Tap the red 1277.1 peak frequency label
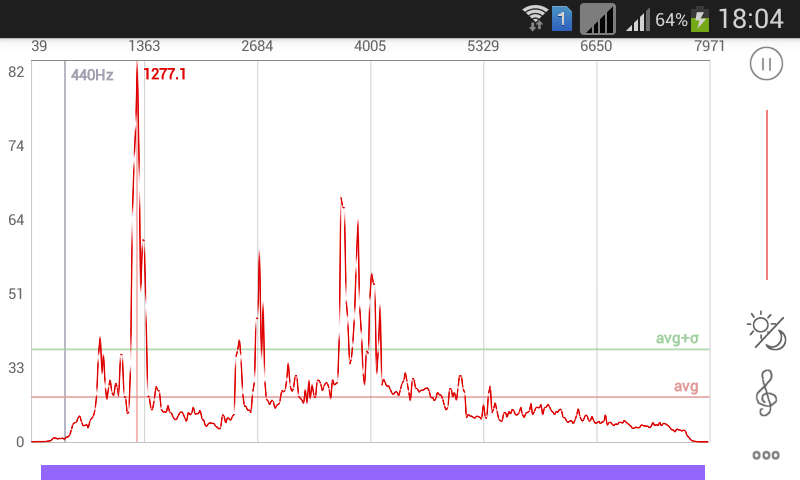Viewport: 800px width, 480px height. 165,74
